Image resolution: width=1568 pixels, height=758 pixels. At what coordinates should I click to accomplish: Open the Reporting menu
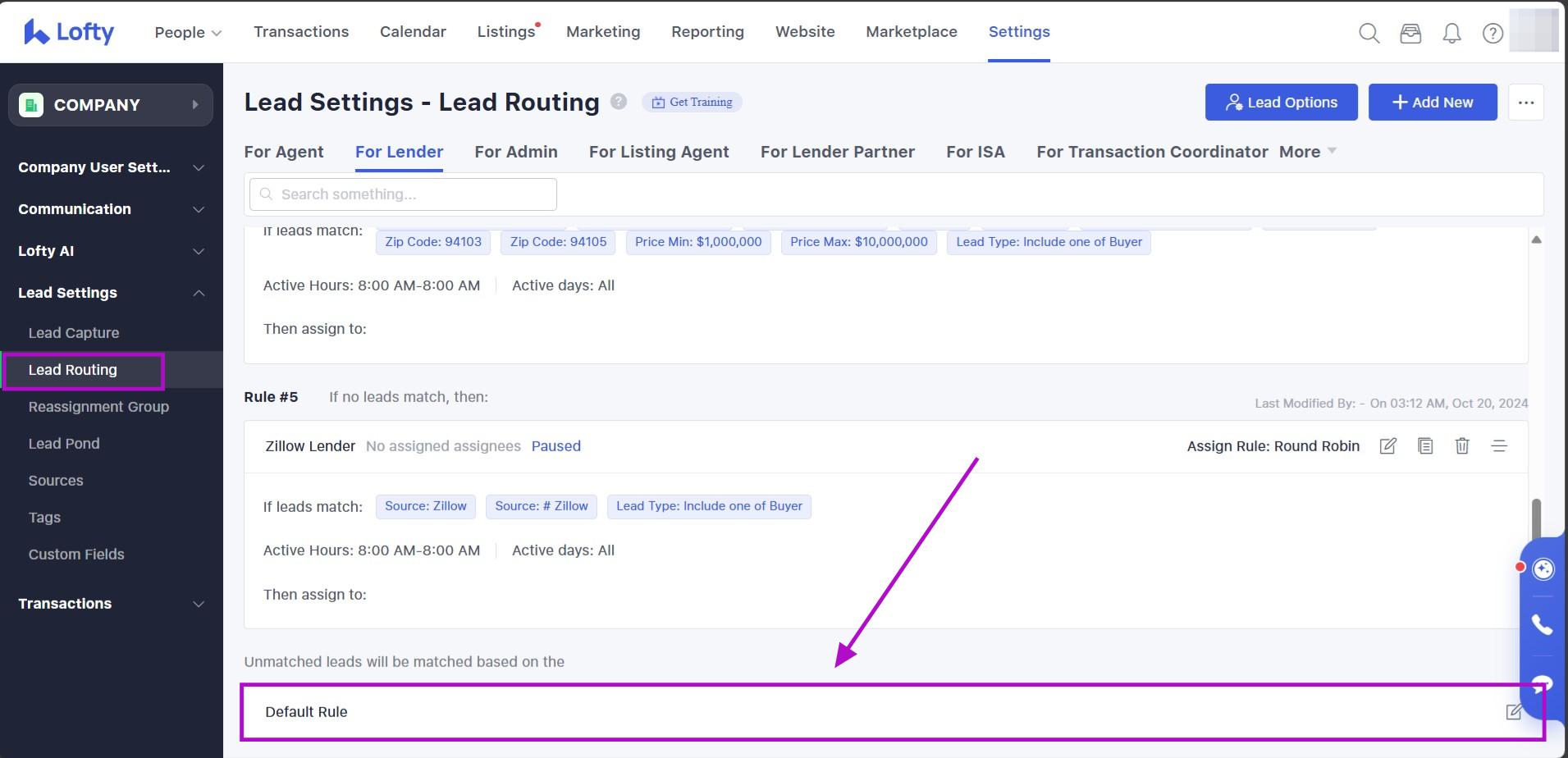(x=707, y=32)
